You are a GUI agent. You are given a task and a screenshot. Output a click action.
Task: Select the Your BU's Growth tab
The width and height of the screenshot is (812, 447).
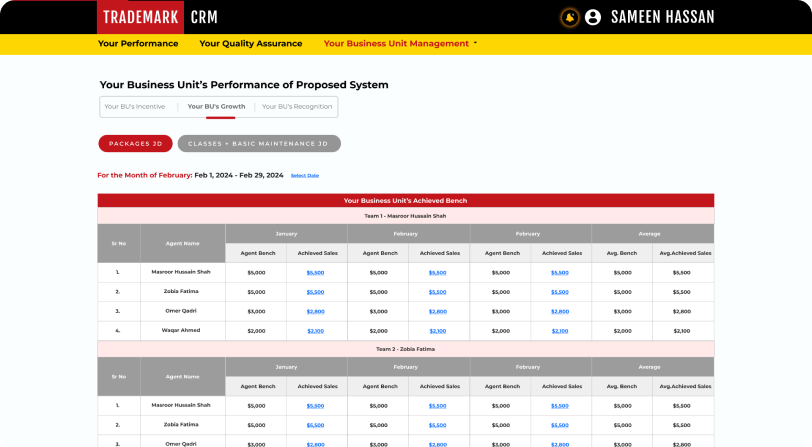(216, 106)
